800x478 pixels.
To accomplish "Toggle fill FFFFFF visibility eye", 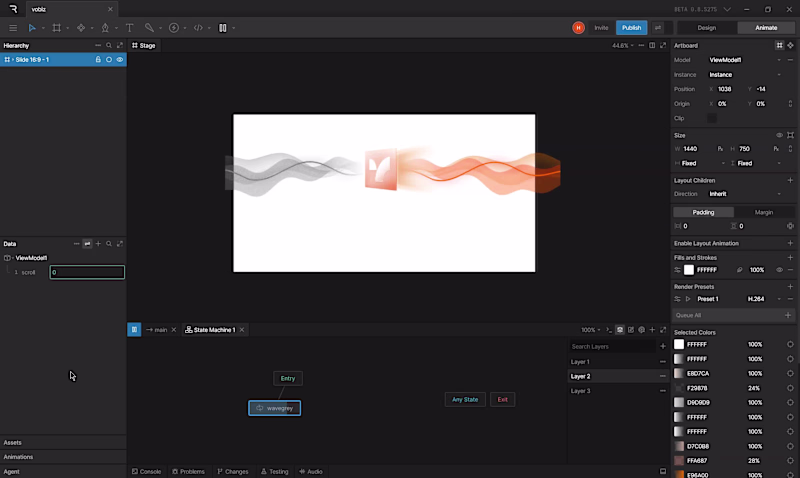I will tap(779, 270).
